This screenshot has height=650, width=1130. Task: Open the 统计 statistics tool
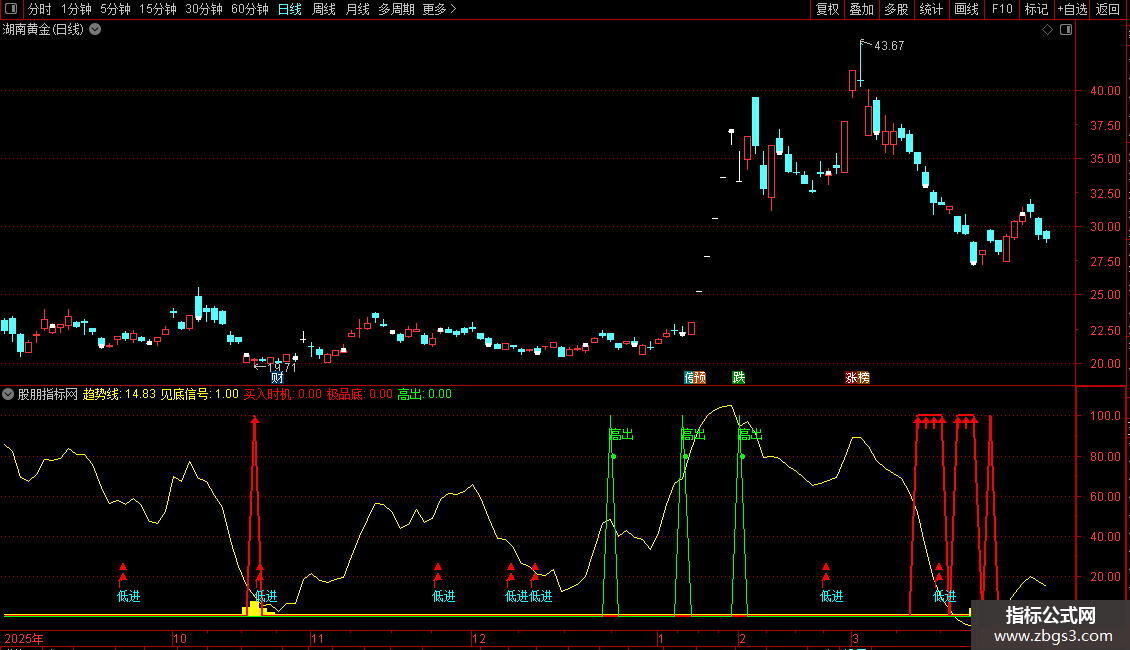[x=931, y=9]
